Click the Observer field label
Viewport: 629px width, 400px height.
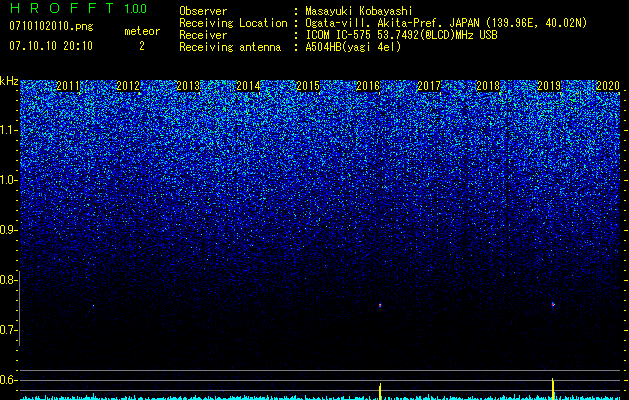click(203, 11)
